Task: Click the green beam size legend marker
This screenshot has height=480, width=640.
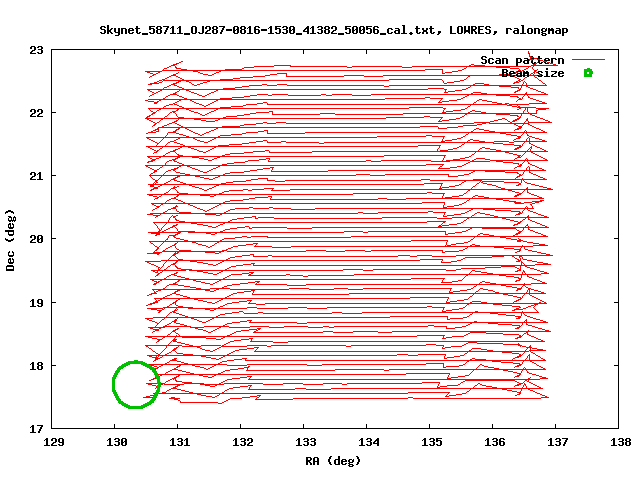Action: [x=588, y=73]
